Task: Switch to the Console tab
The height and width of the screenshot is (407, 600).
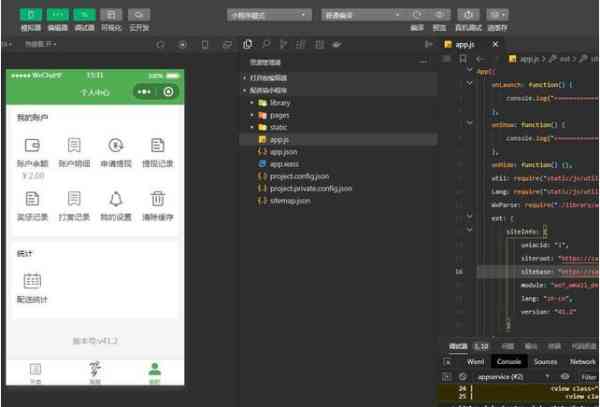Action: pyautogui.click(x=508, y=361)
